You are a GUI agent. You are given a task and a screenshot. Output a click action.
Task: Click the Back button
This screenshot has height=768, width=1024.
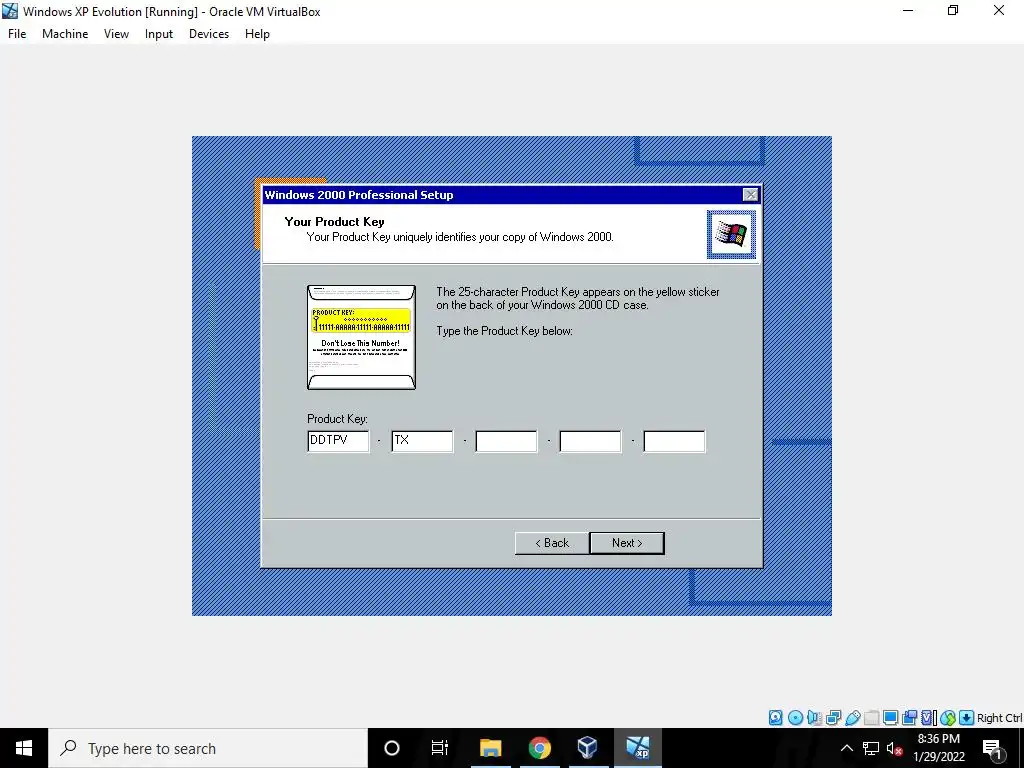(x=552, y=543)
